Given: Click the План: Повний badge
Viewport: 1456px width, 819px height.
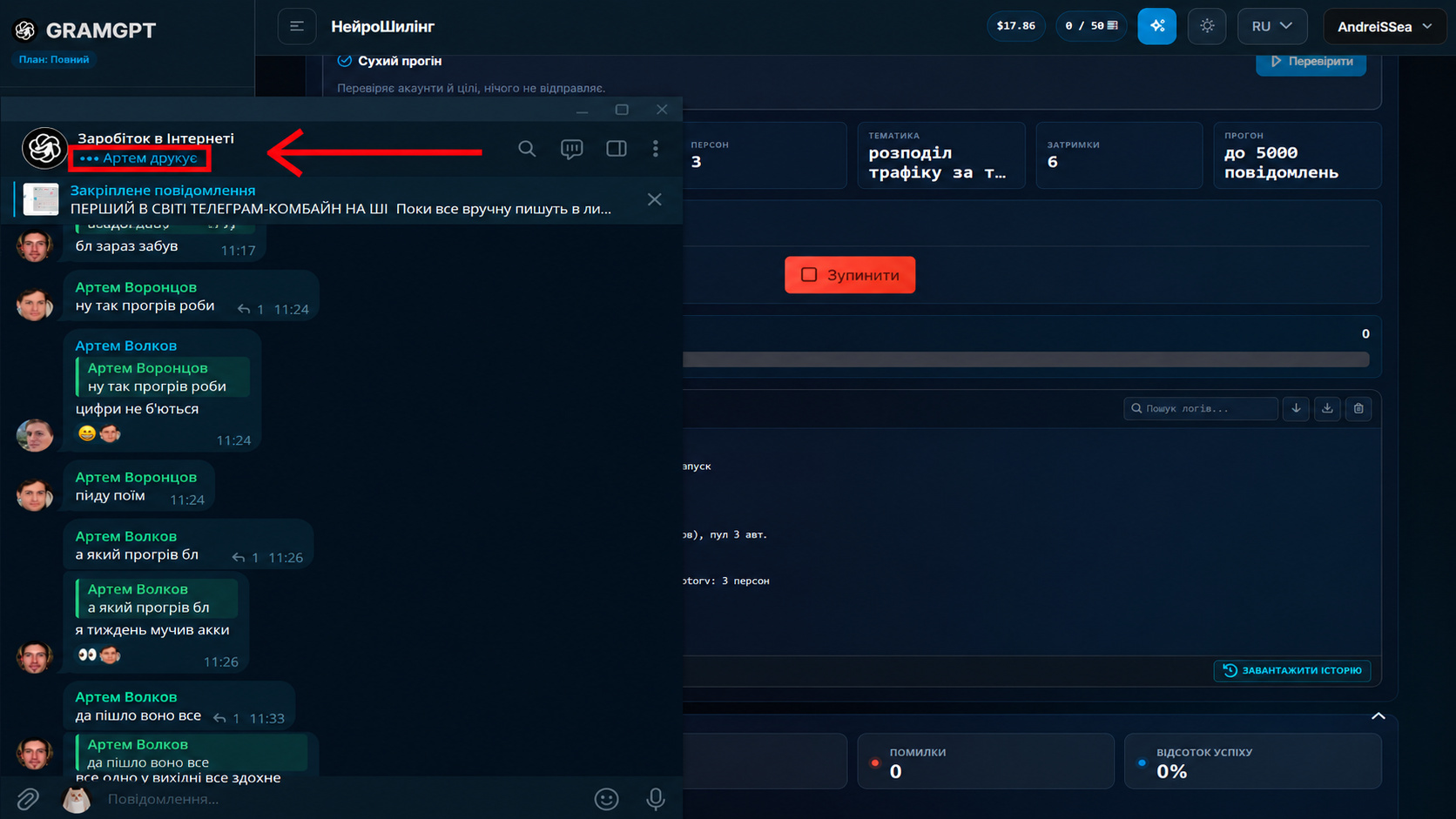Looking at the screenshot, I should click(x=54, y=59).
